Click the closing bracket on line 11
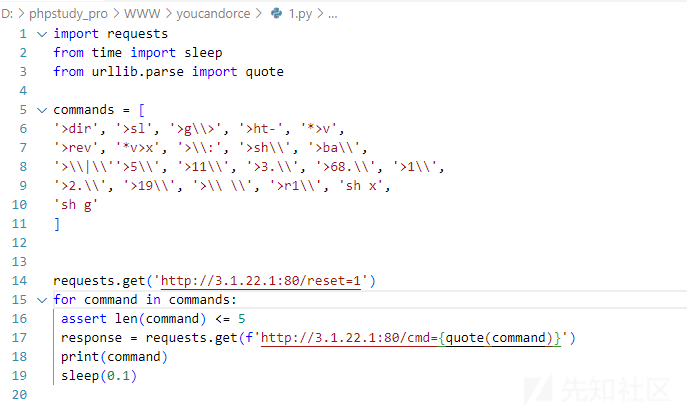The image size is (687, 410). click(x=57, y=224)
